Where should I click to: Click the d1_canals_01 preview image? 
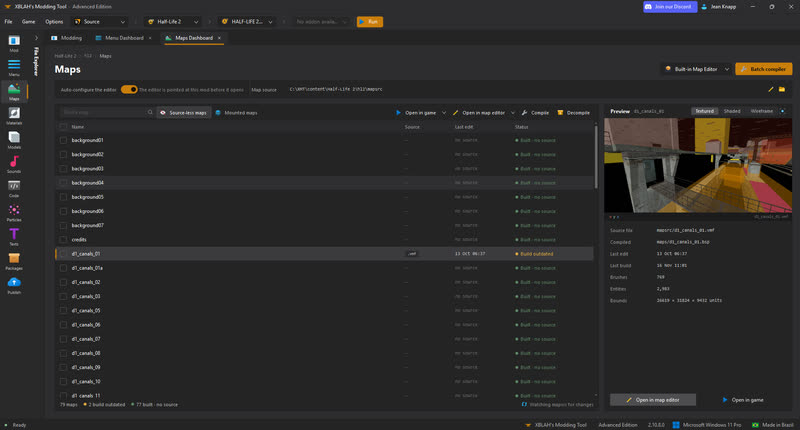(698, 165)
